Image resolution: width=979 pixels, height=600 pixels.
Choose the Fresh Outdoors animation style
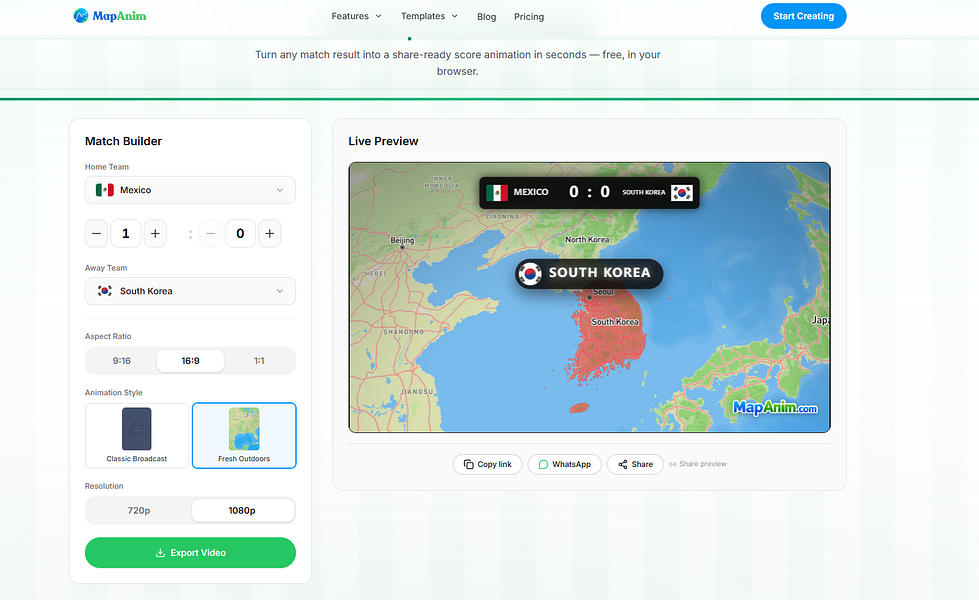[x=244, y=435]
